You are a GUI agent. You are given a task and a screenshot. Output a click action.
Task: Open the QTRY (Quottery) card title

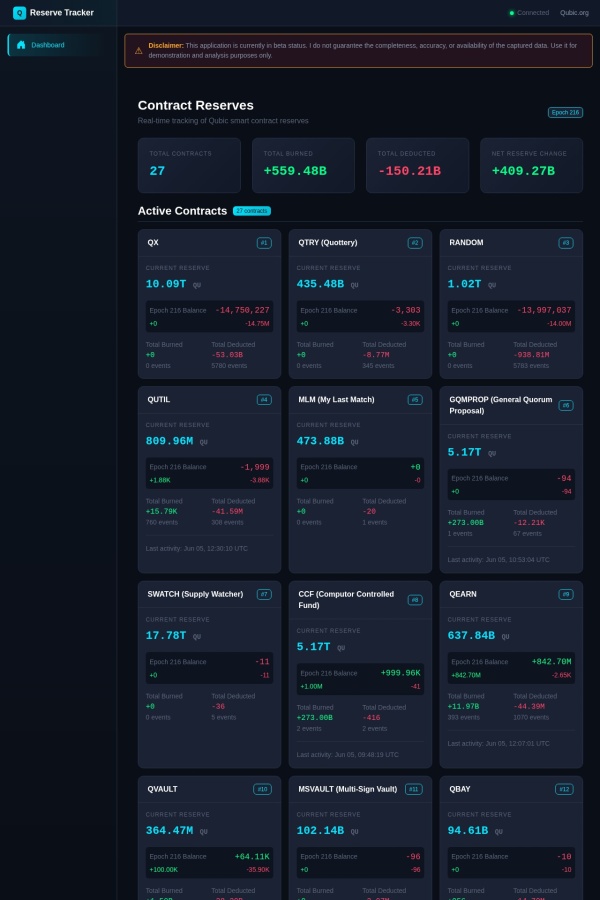tap(328, 243)
